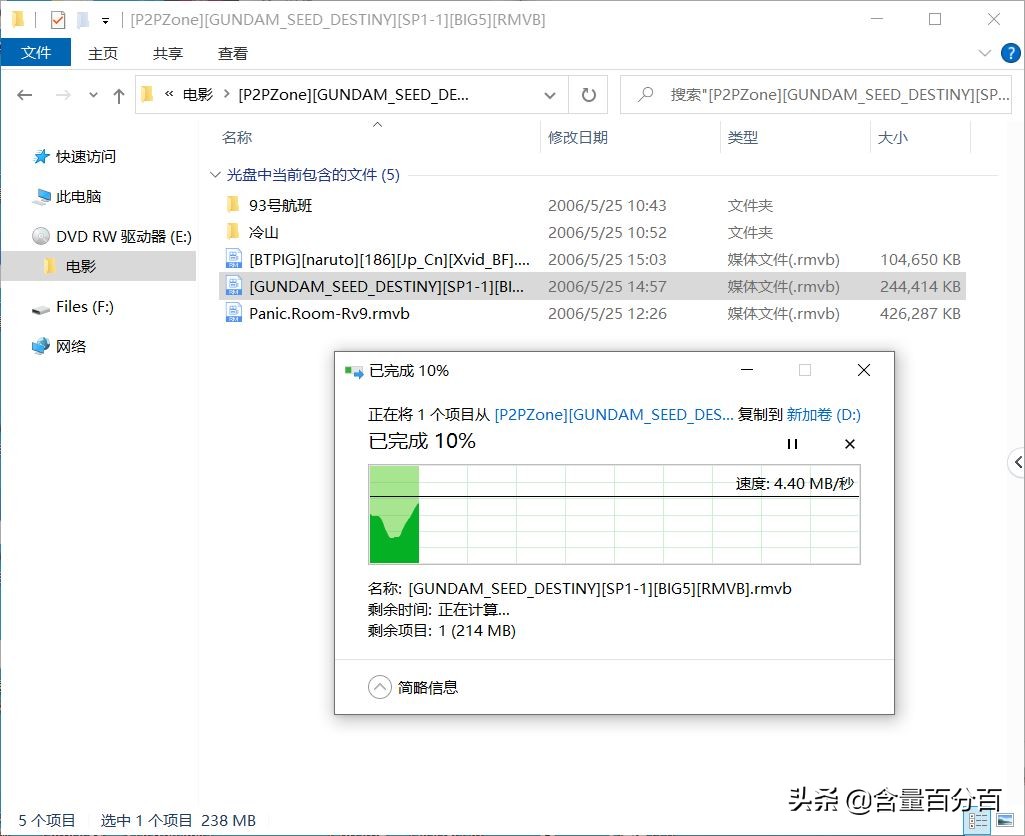Collapse the 简略信息 section in copy dialog
Image resolution: width=1025 pixels, height=836 pixels.
(379, 687)
